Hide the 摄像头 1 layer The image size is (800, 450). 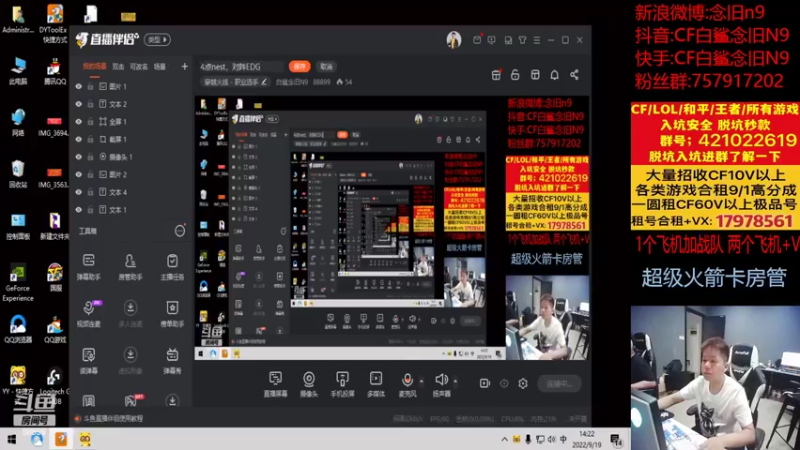point(79,157)
